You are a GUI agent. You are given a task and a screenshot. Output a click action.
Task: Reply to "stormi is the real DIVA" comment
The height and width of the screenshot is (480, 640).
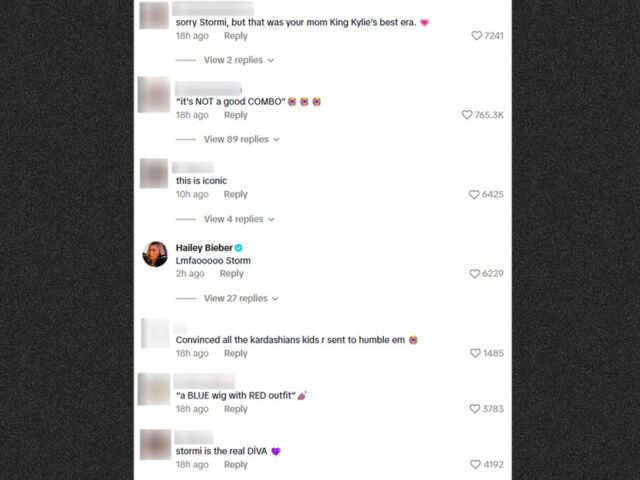click(x=236, y=464)
